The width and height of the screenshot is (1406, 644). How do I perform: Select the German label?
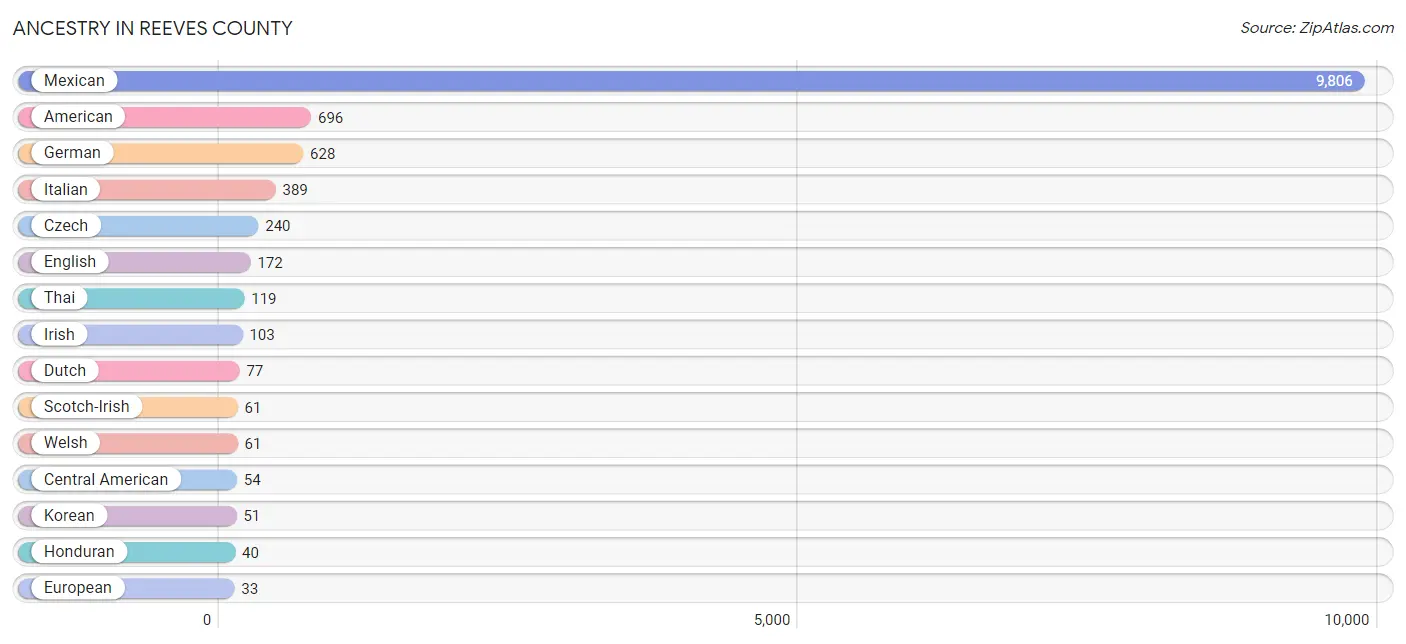coord(72,153)
